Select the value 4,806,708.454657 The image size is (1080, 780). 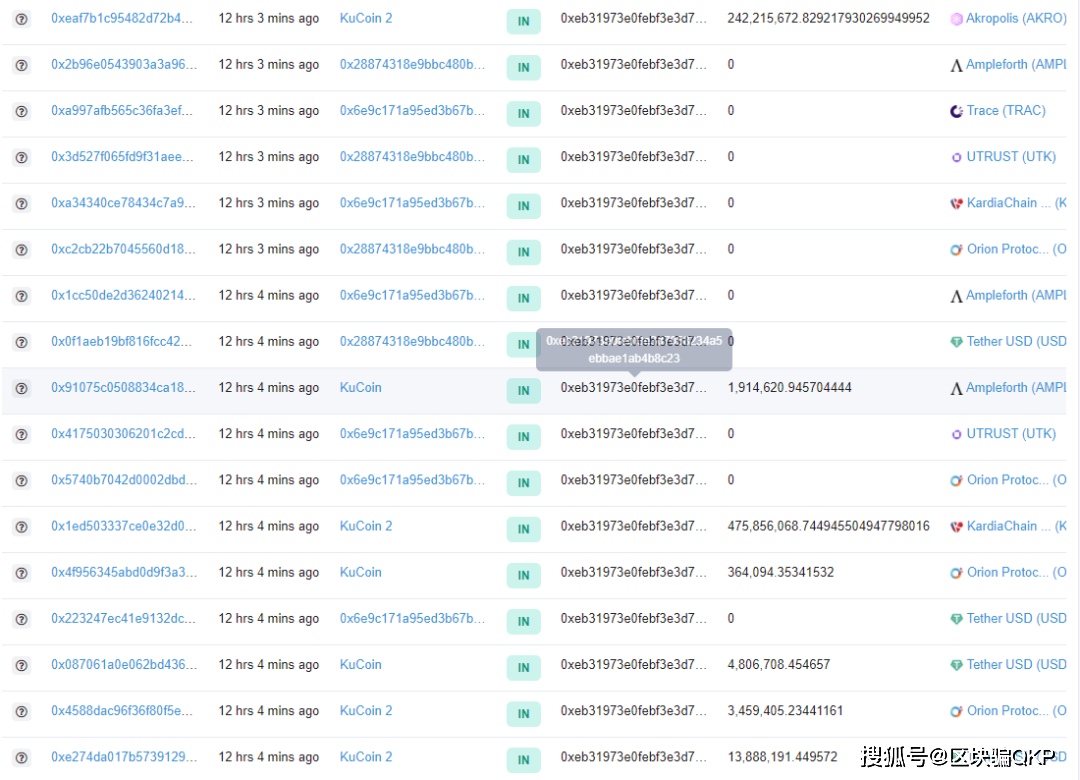(x=778, y=665)
